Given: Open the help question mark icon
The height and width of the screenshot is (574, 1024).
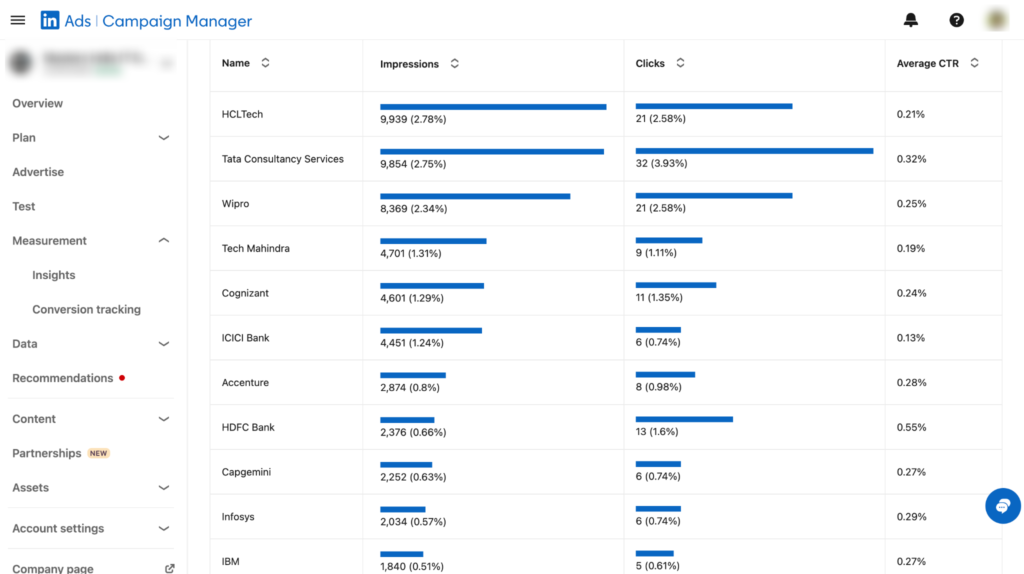Looking at the screenshot, I should click(956, 20).
